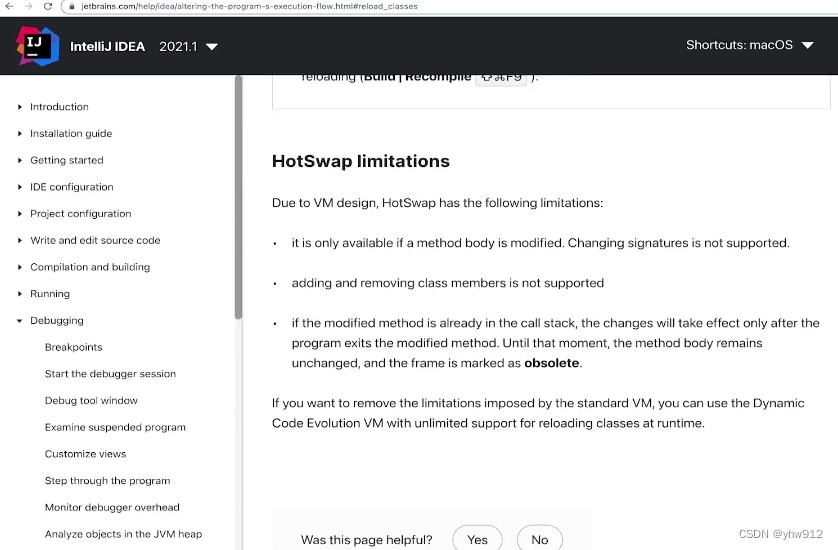Open Compilation and building topic
The height and width of the screenshot is (550, 838).
coord(90,267)
